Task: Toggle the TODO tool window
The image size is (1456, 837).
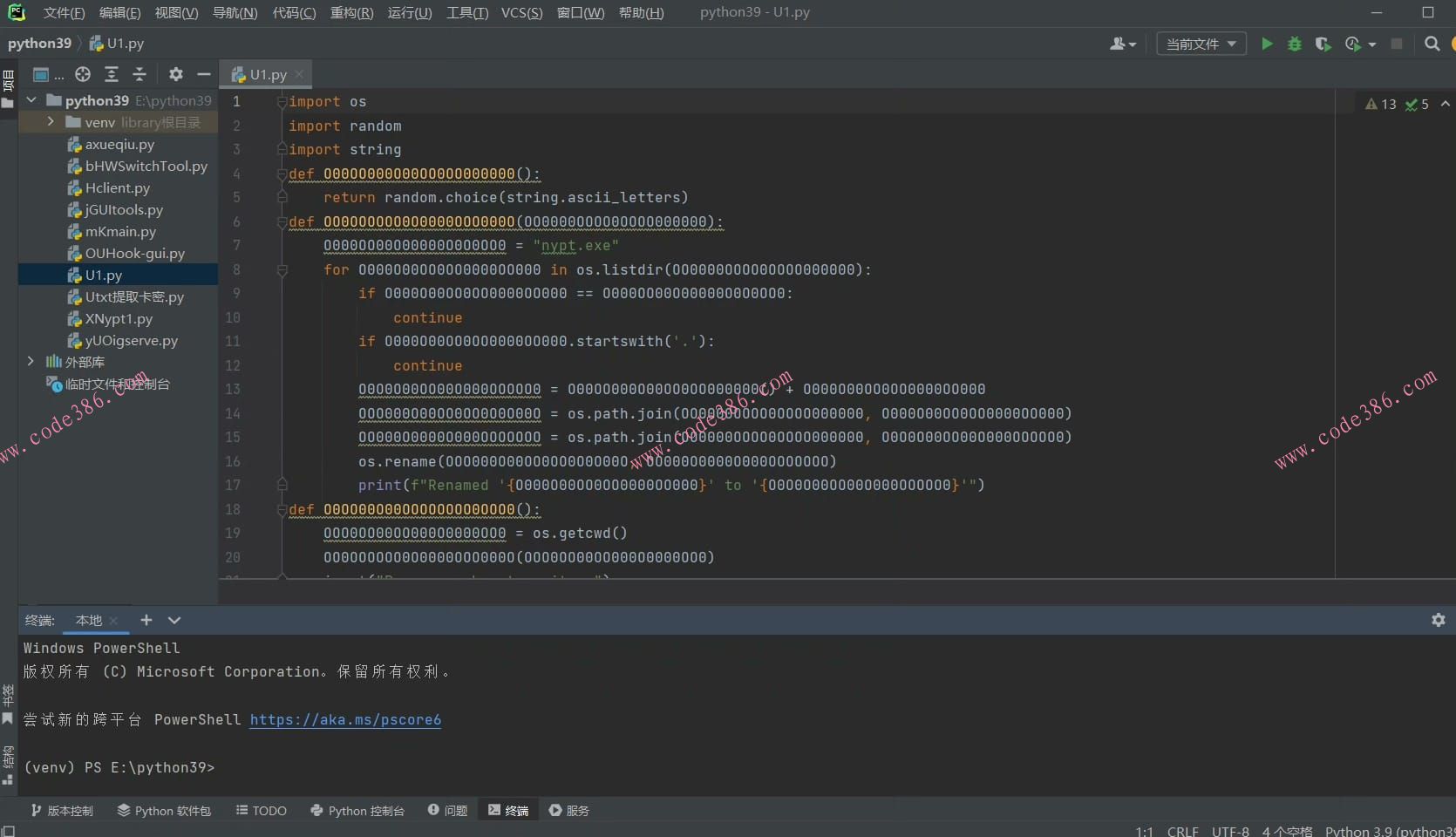Action: coord(262,810)
